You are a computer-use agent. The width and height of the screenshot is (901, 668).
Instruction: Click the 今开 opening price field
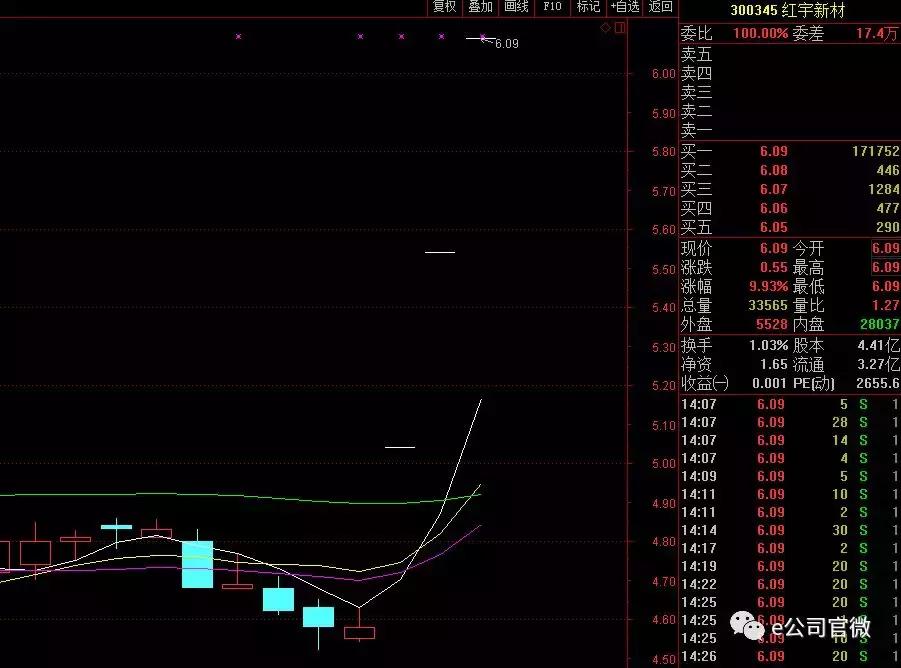[x=885, y=248]
